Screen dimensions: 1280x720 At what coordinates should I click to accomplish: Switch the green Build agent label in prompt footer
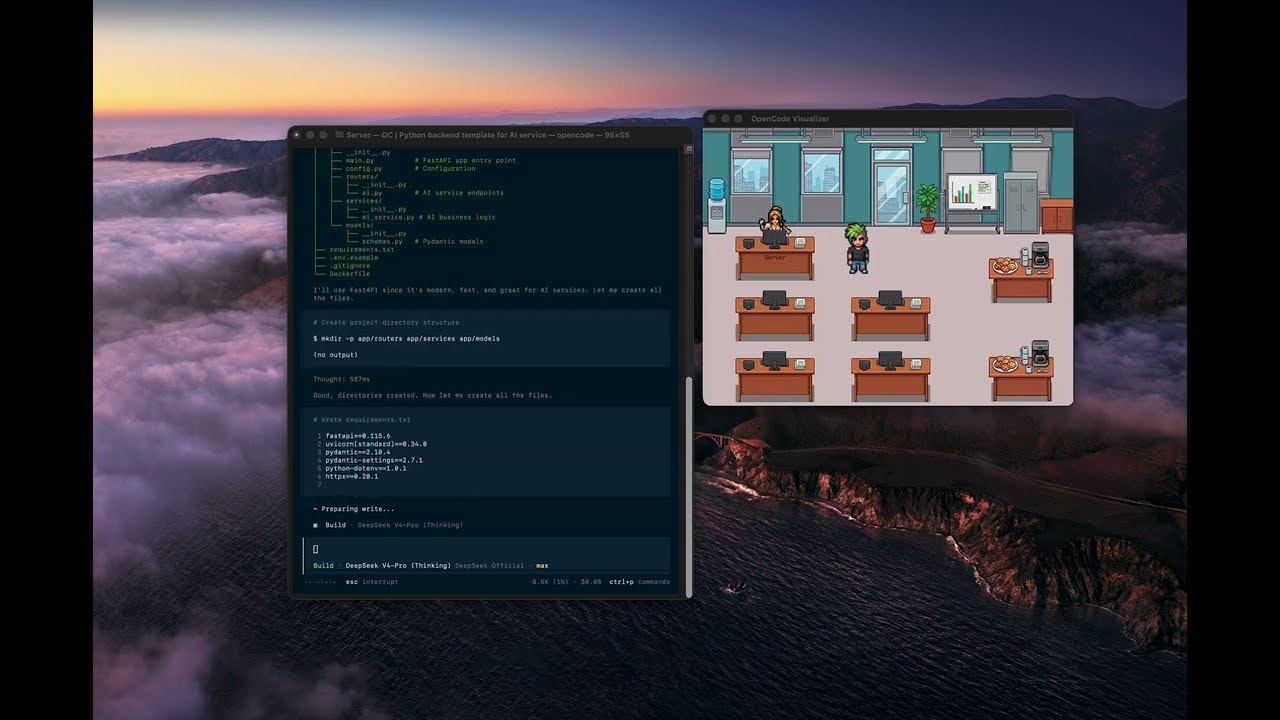(x=323, y=565)
